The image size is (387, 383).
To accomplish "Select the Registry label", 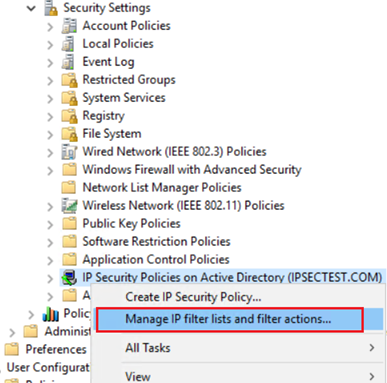I will tap(103, 116).
